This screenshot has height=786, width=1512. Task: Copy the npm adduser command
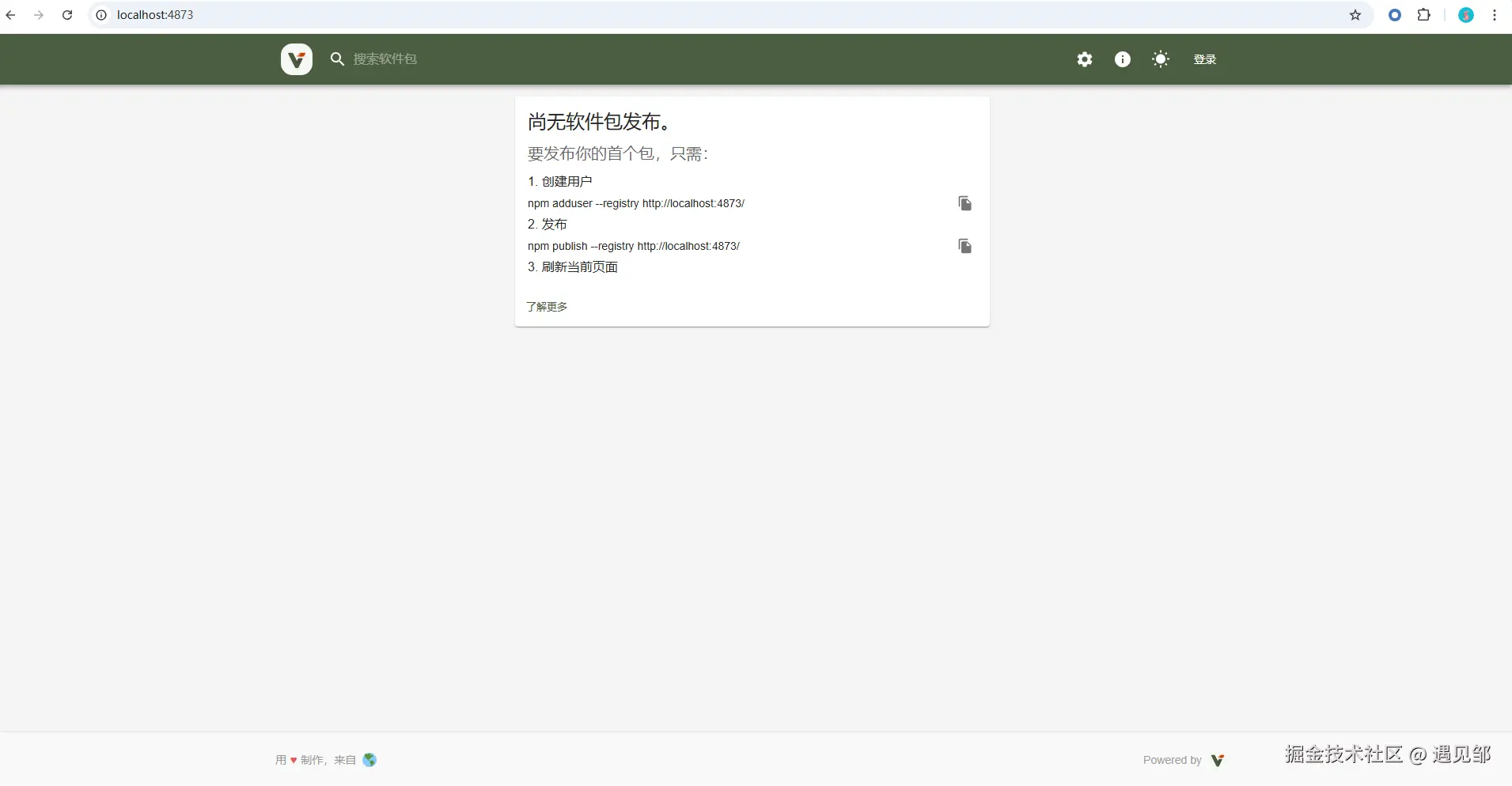964,203
